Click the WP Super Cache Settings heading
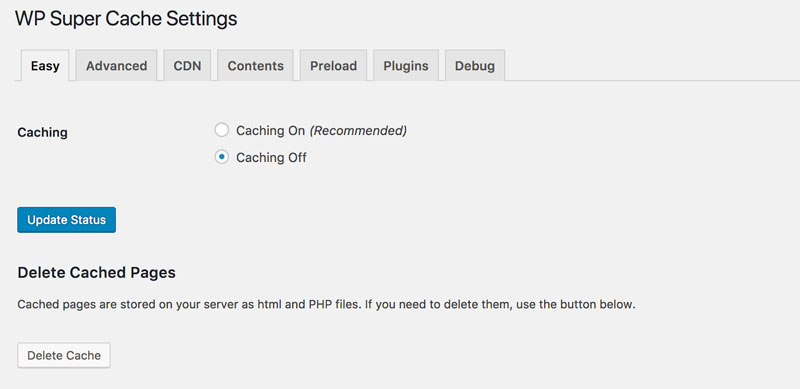Image resolution: width=800 pixels, height=389 pixels. (126, 19)
